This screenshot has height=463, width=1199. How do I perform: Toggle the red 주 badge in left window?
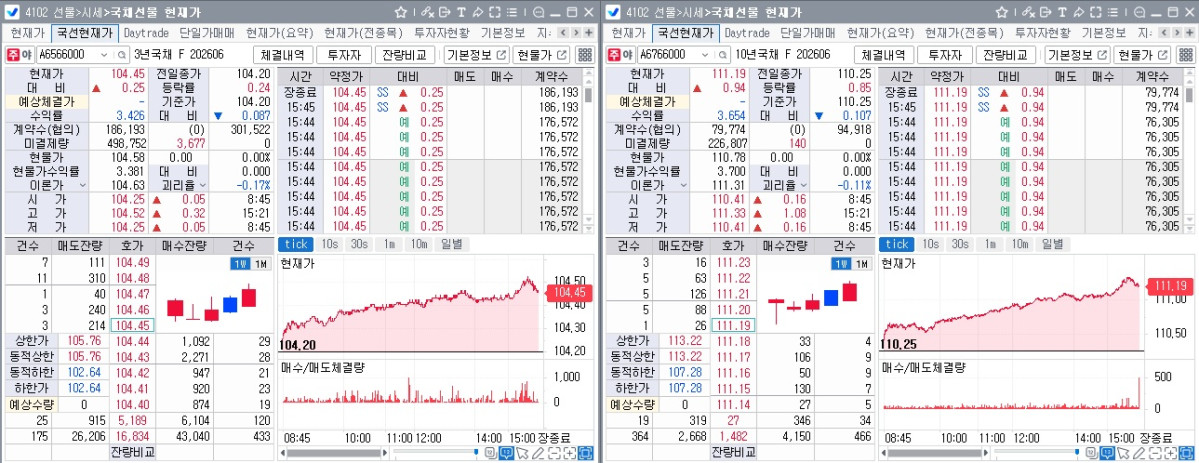(x=15, y=55)
